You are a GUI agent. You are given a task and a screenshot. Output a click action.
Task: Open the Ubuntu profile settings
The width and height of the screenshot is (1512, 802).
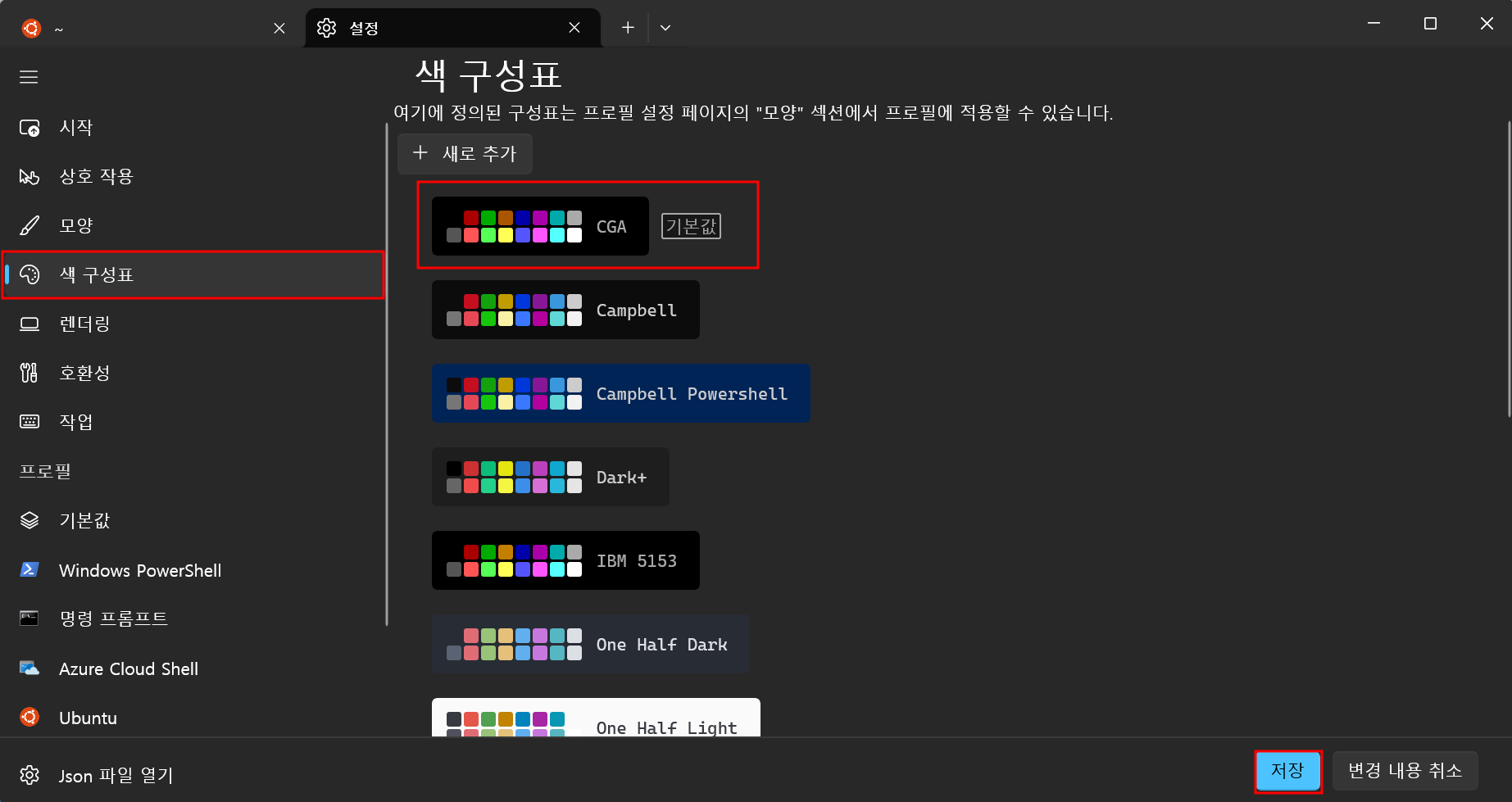pyautogui.click(x=193, y=718)
